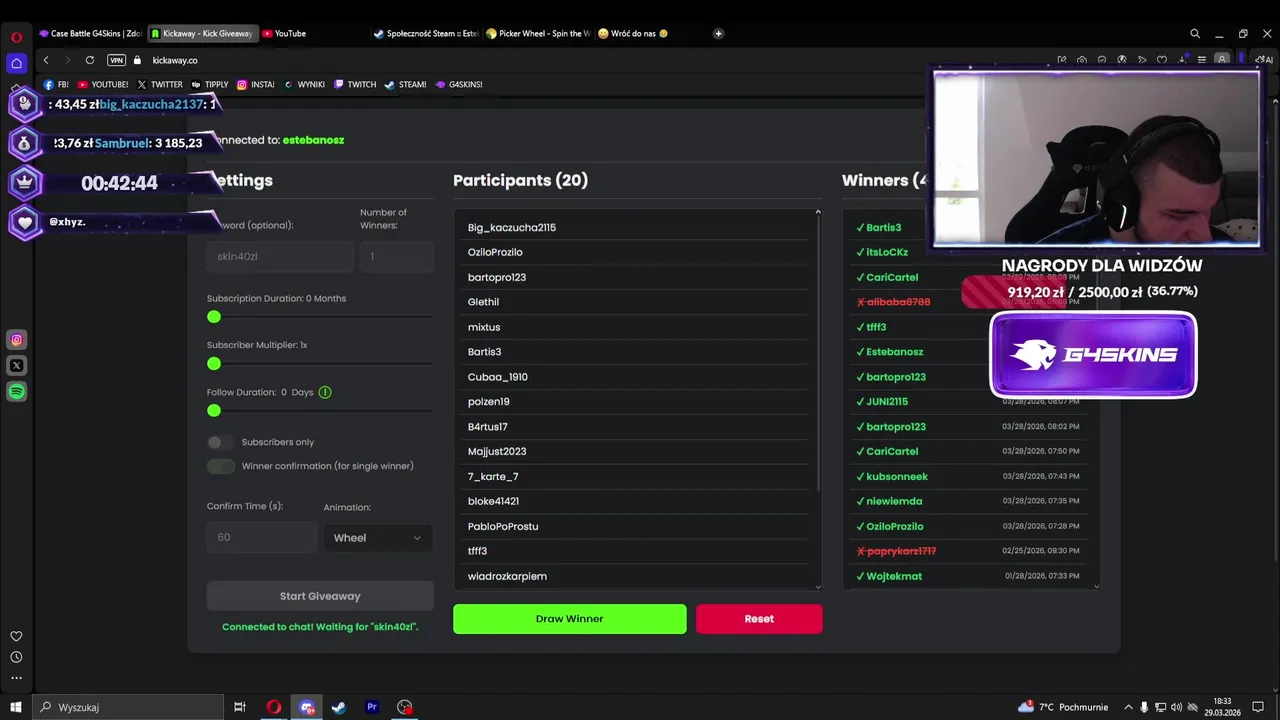The image size is (1280, 720).
Task: Open Premiere Pro from the taskbar
Action: point(372,707)
